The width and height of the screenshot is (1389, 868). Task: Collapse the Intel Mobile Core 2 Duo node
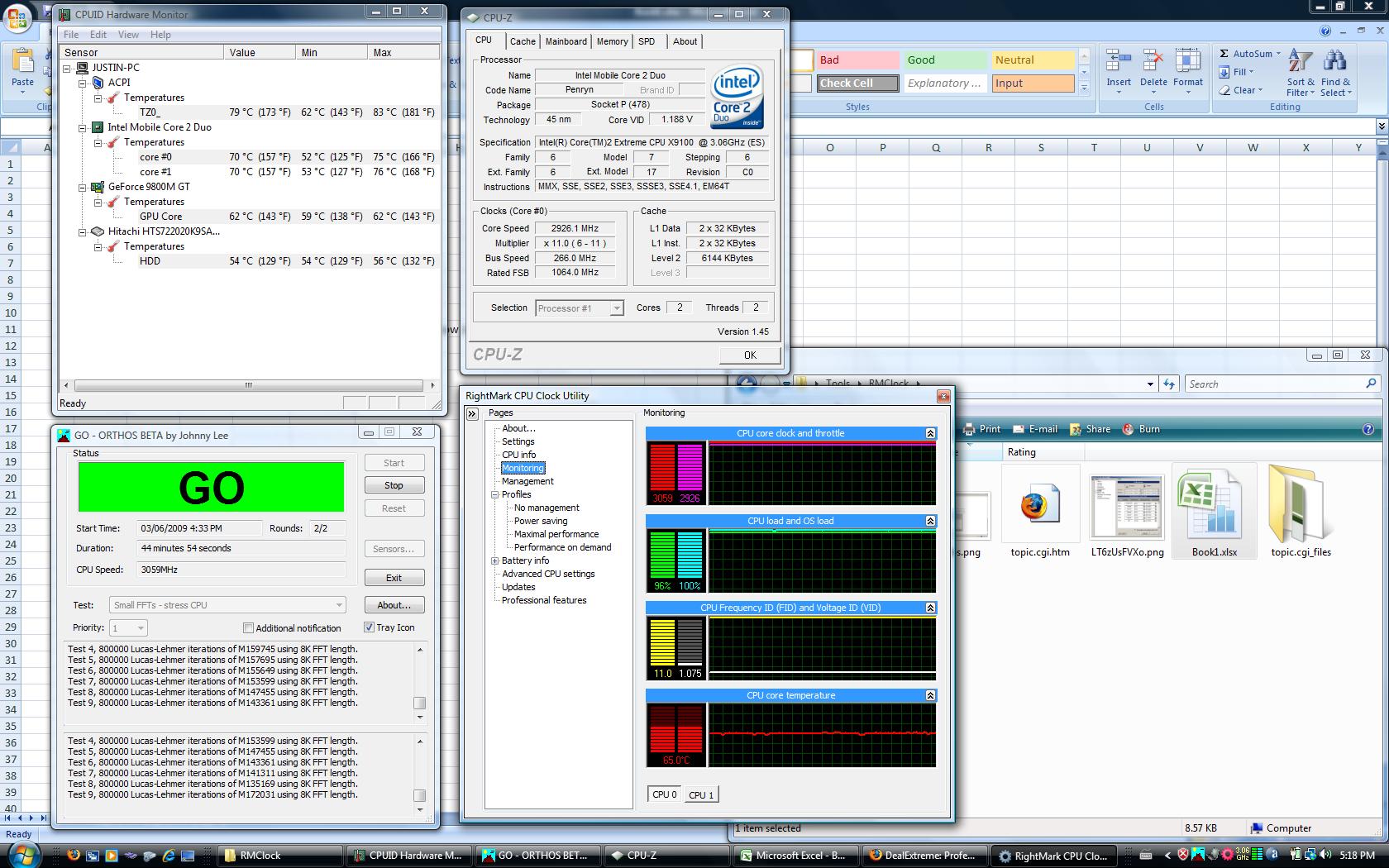pyautogui.click(x=82, y=127)
